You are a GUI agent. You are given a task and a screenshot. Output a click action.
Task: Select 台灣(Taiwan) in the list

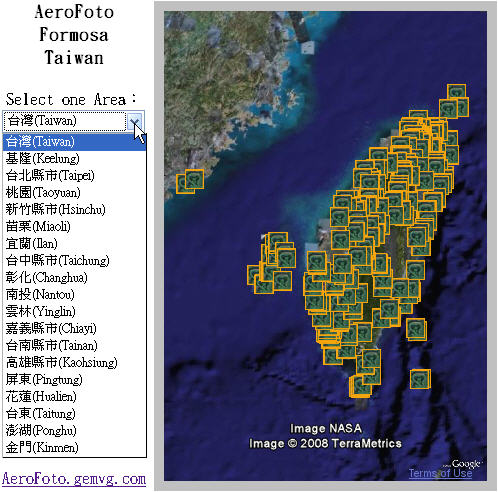pos(74,142)
